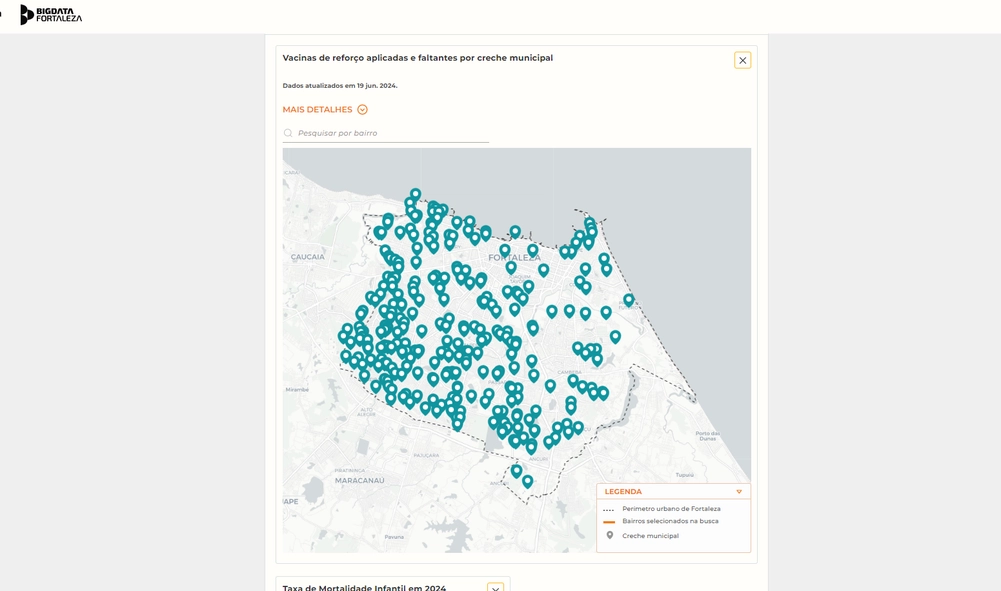This screenshot has width=1001, height=591.
Task: Collapse the LEGENDA panel with its arrow
Action: point(739,492)
